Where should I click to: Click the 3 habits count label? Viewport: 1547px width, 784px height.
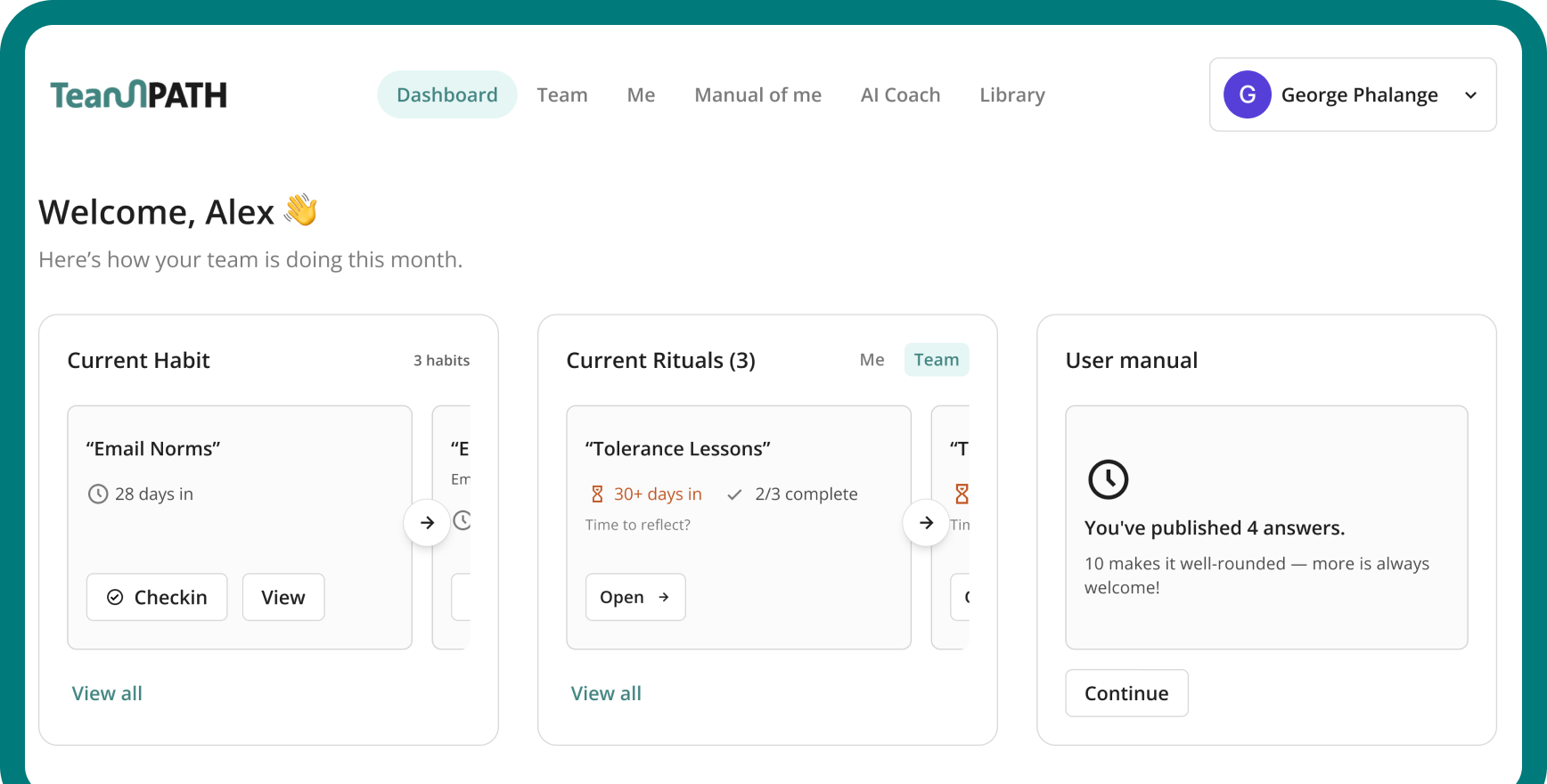[x=441, y=361]
